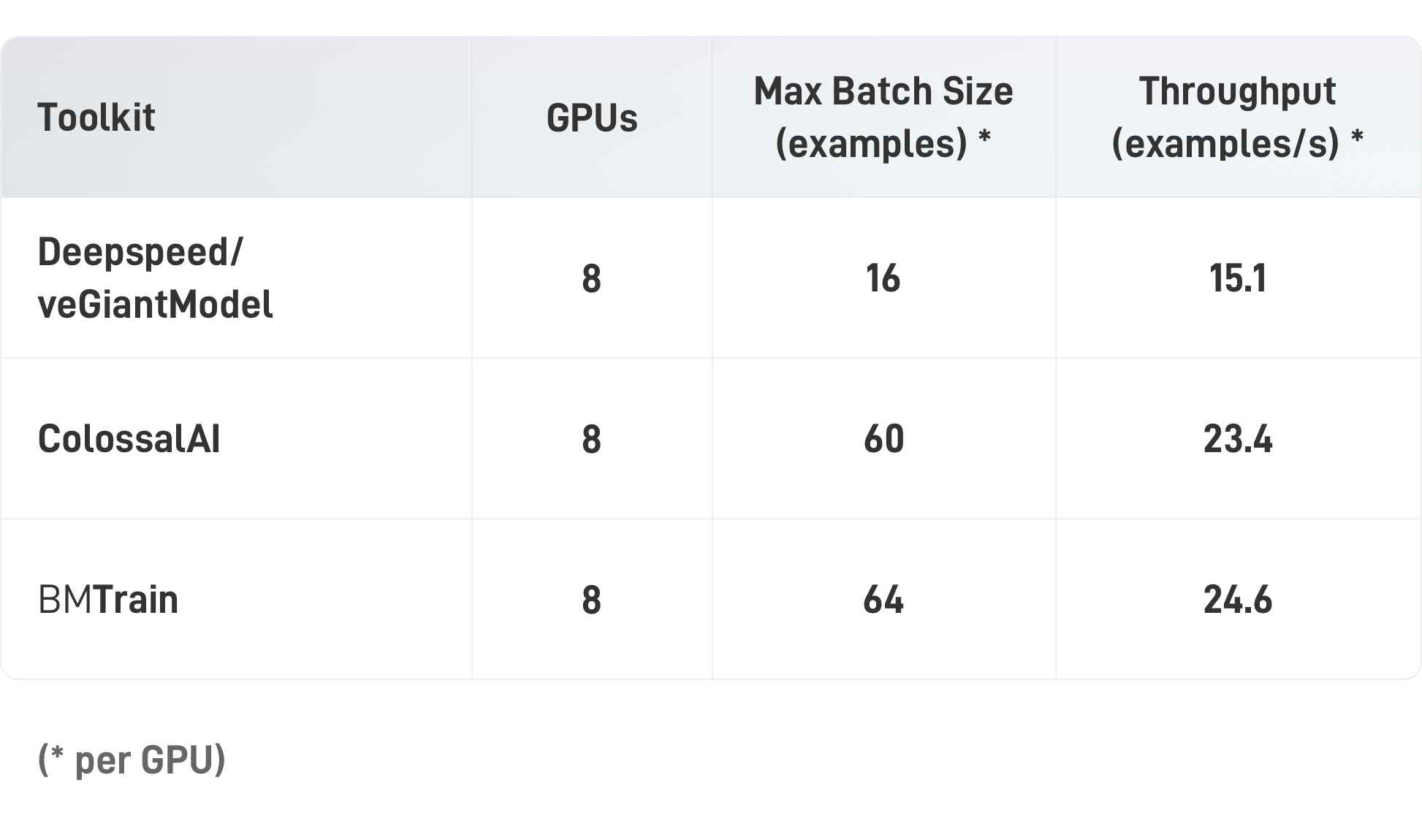
Task: Click the (* per GPU) footnote text
Action: 132,760
